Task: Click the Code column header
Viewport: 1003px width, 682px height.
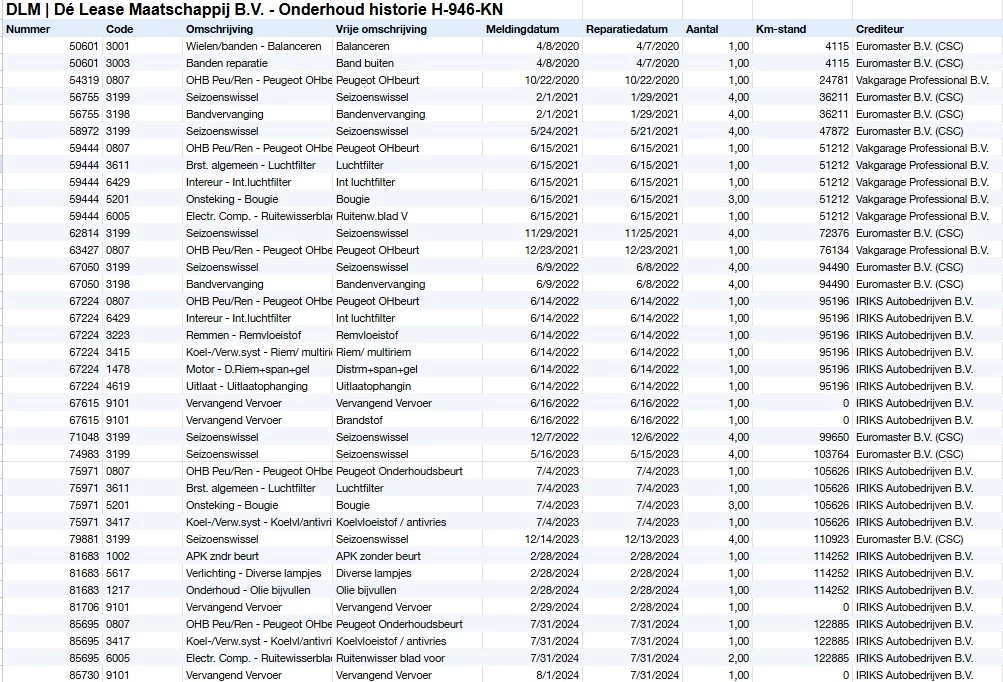Action: (119, 29)
